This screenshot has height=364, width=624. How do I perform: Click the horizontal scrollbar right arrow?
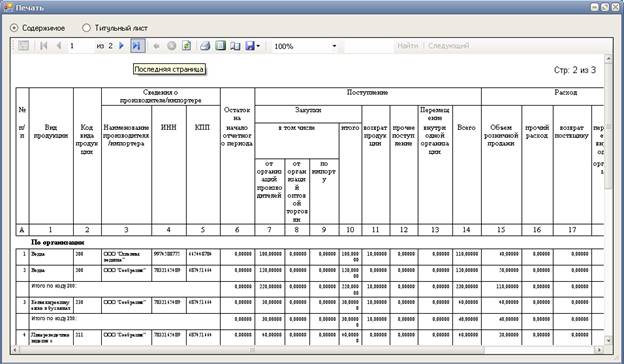pyautogui.click(x=599, y=350)
